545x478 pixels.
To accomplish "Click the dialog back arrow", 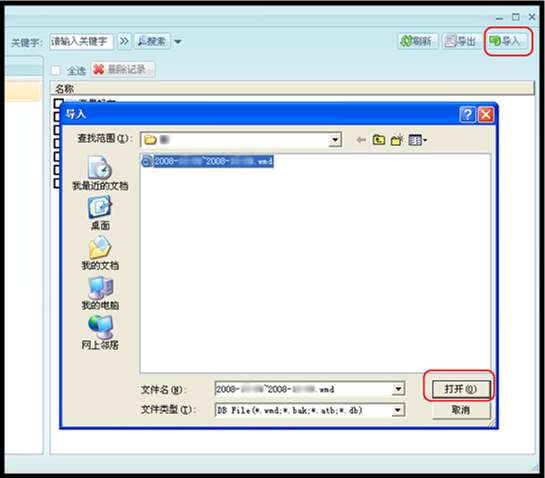I will pyautogui.click(x=361, y=140).
